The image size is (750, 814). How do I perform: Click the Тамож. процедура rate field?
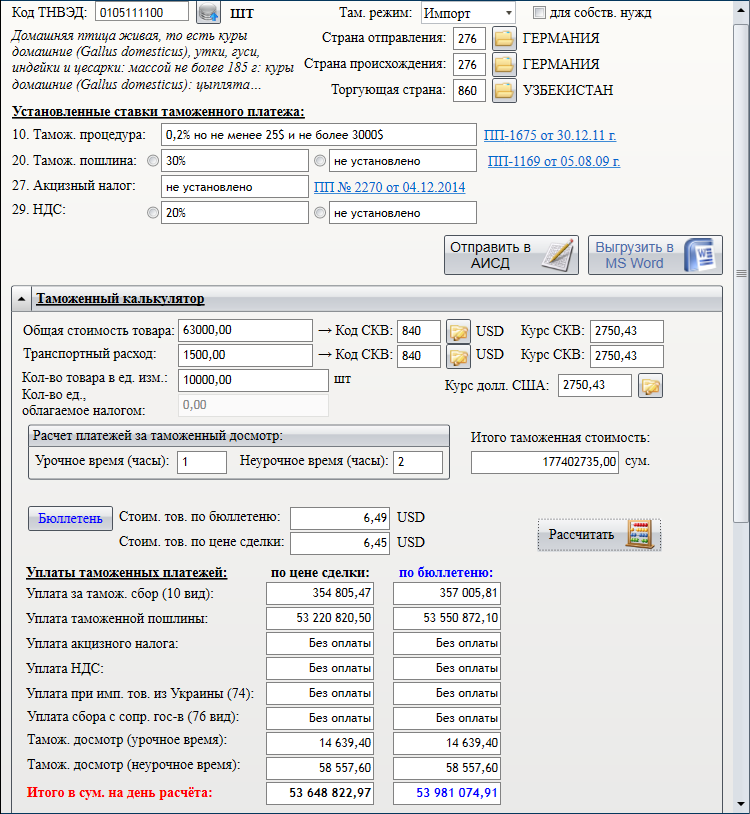point(319,135)
